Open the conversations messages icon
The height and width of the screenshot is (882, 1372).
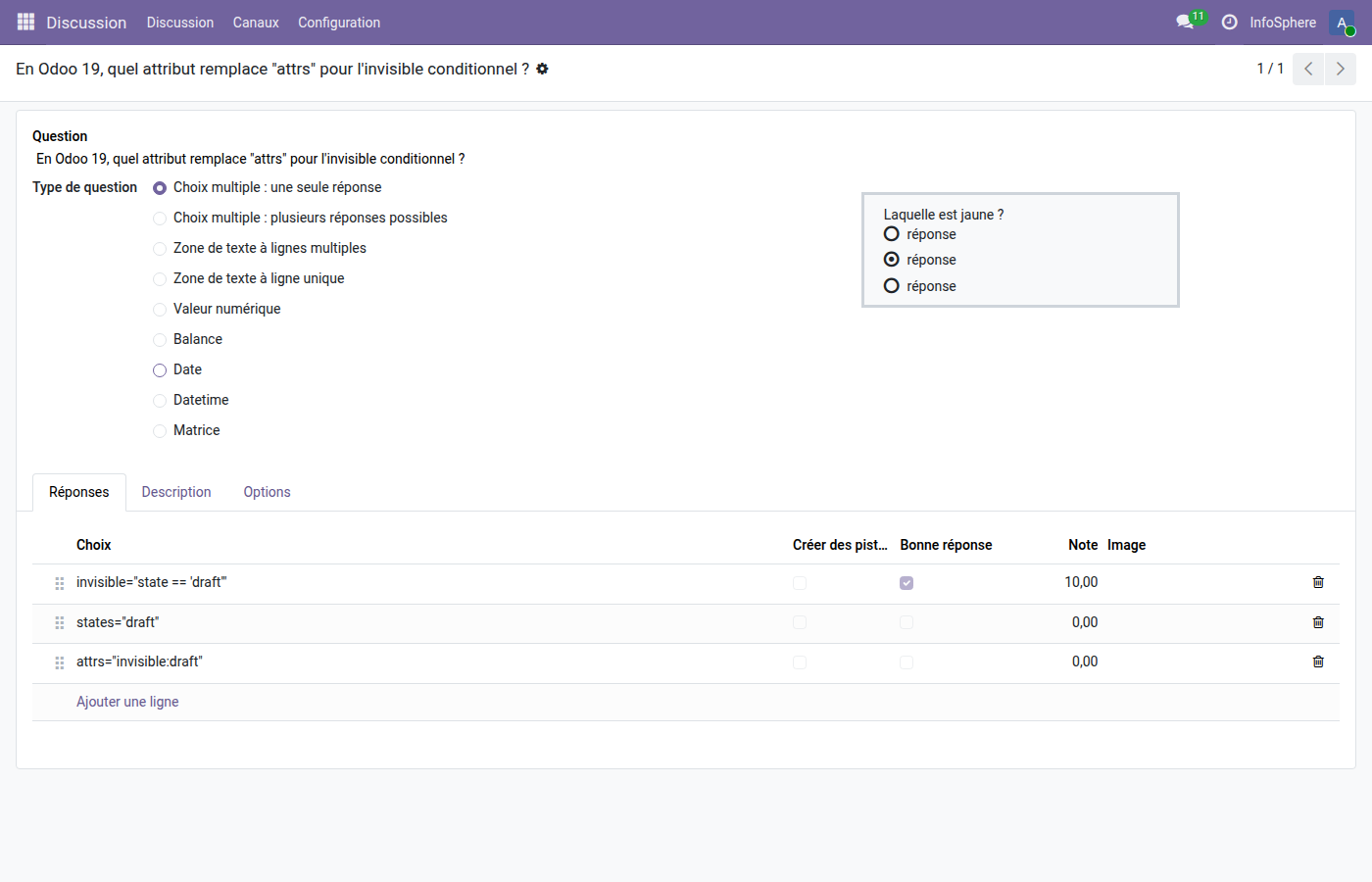pos(1185,22)
